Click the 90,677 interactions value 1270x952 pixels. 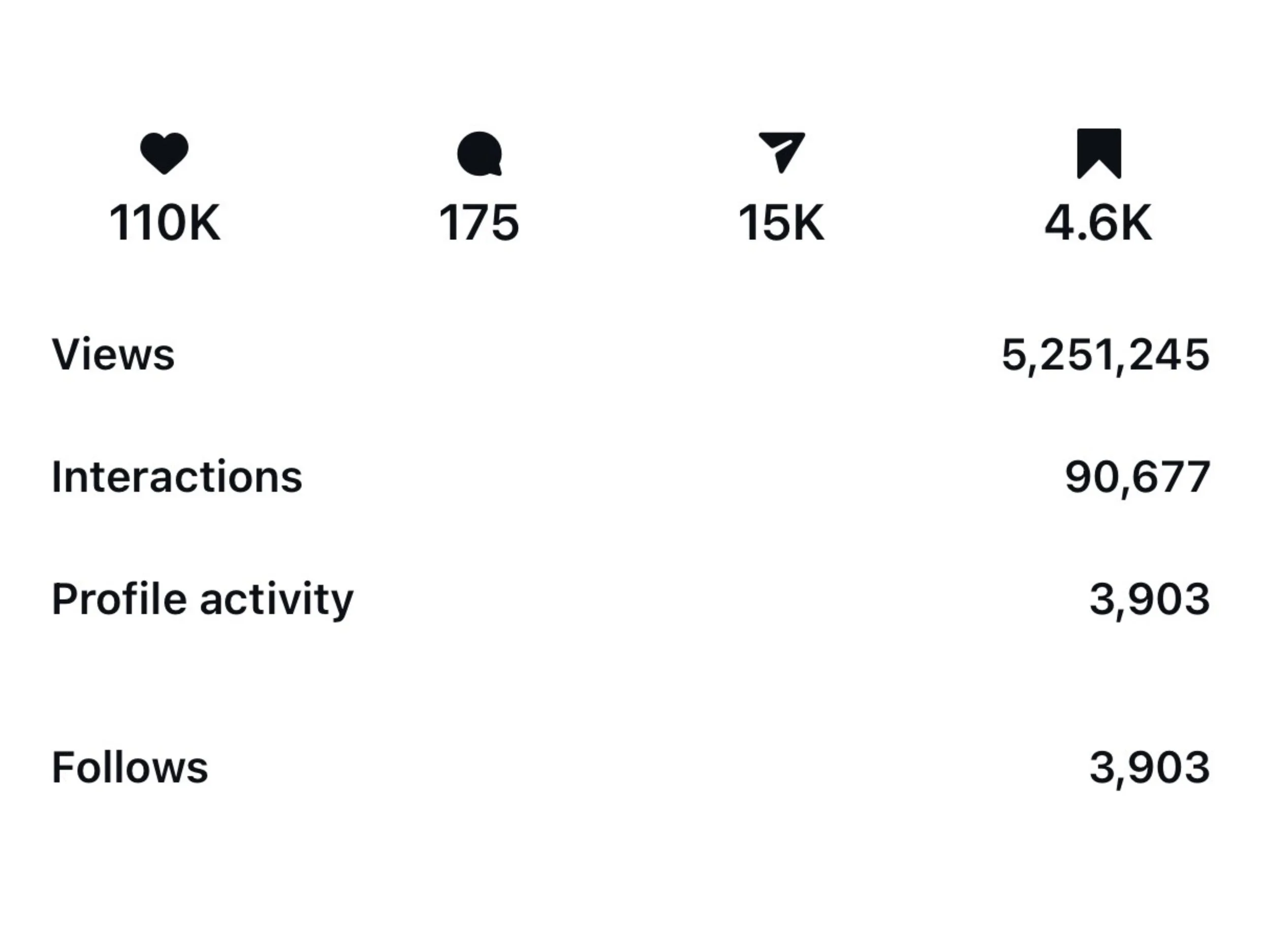tap(1137, 477)
